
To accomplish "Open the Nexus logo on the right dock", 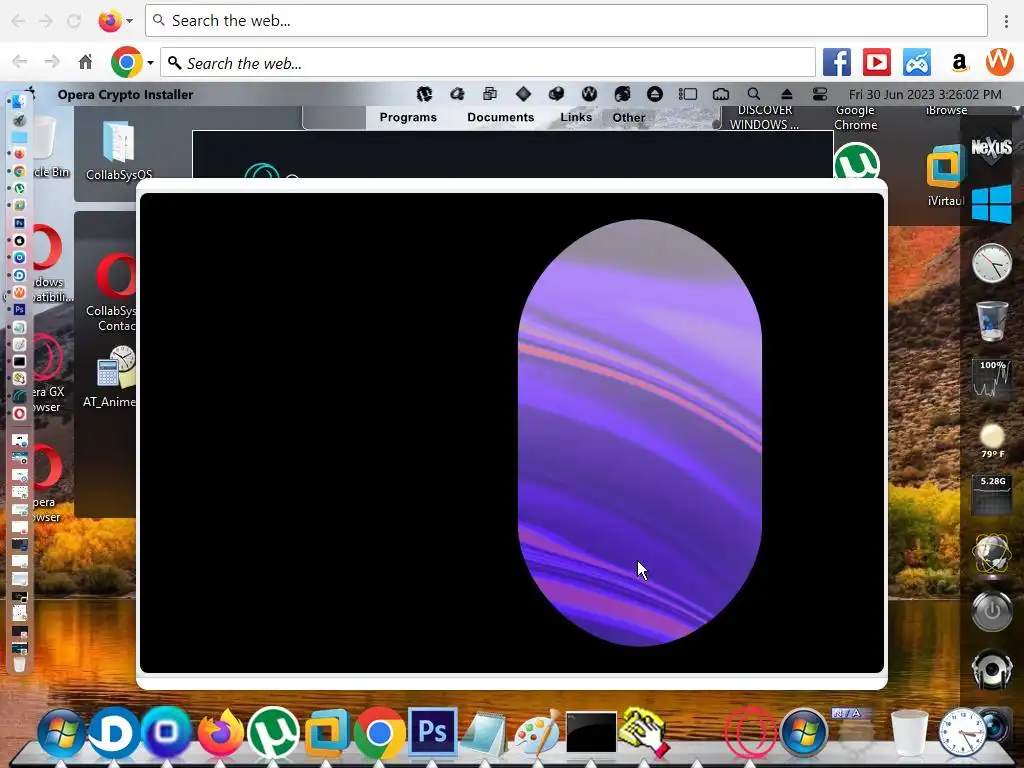I will click(991, 148).
